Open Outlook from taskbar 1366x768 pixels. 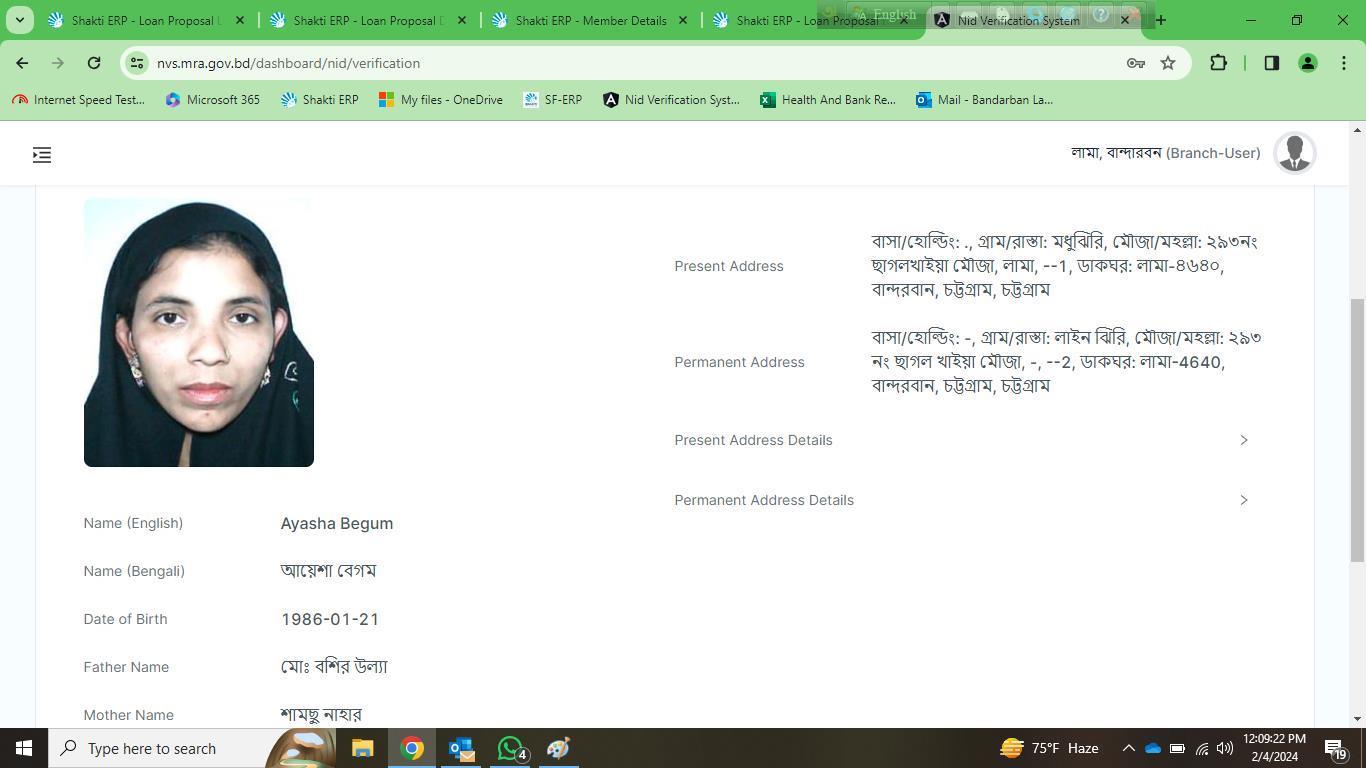(x=461, y=748)
